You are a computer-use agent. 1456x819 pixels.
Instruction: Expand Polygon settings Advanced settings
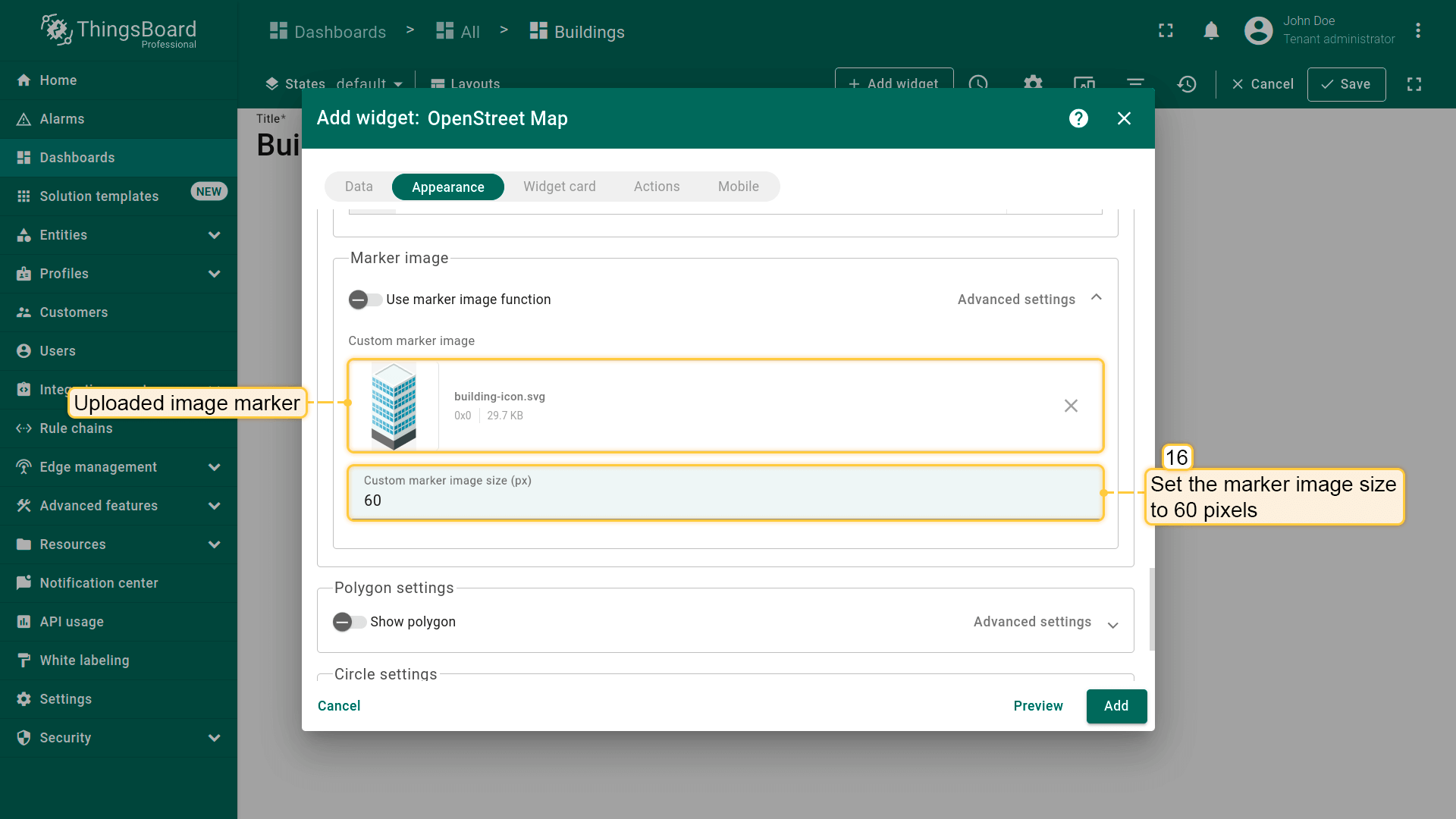click(1112, 624)
